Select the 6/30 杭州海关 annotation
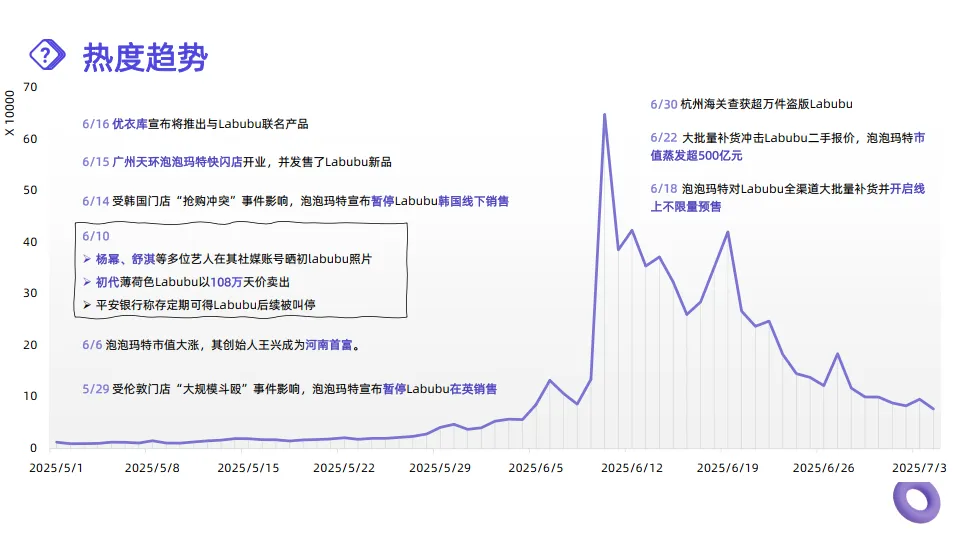Screen dimensions: 960x540 coord(751,104)
